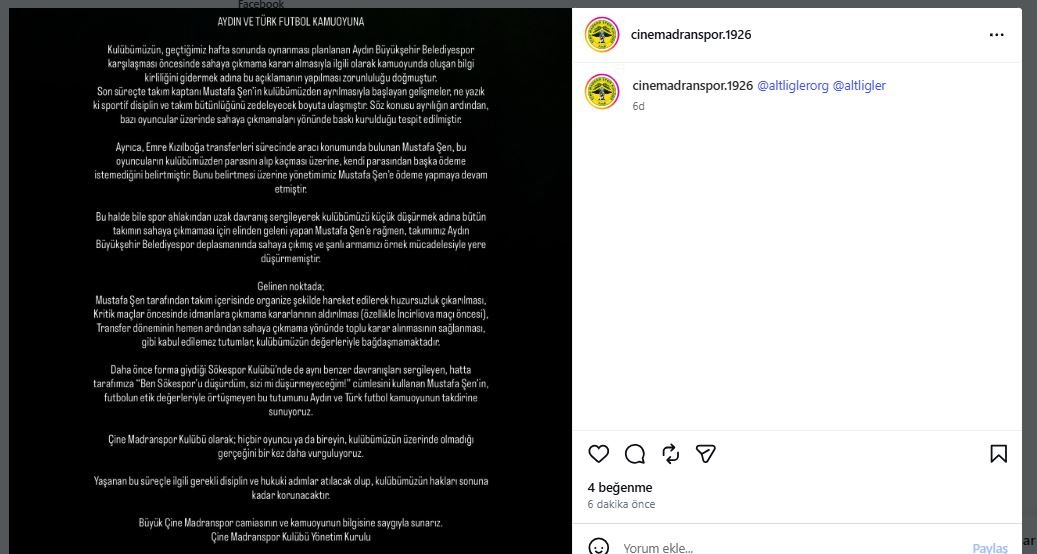Click the 6 dakika önce timestamp
1037x554 pixels.
pos(621,504)
